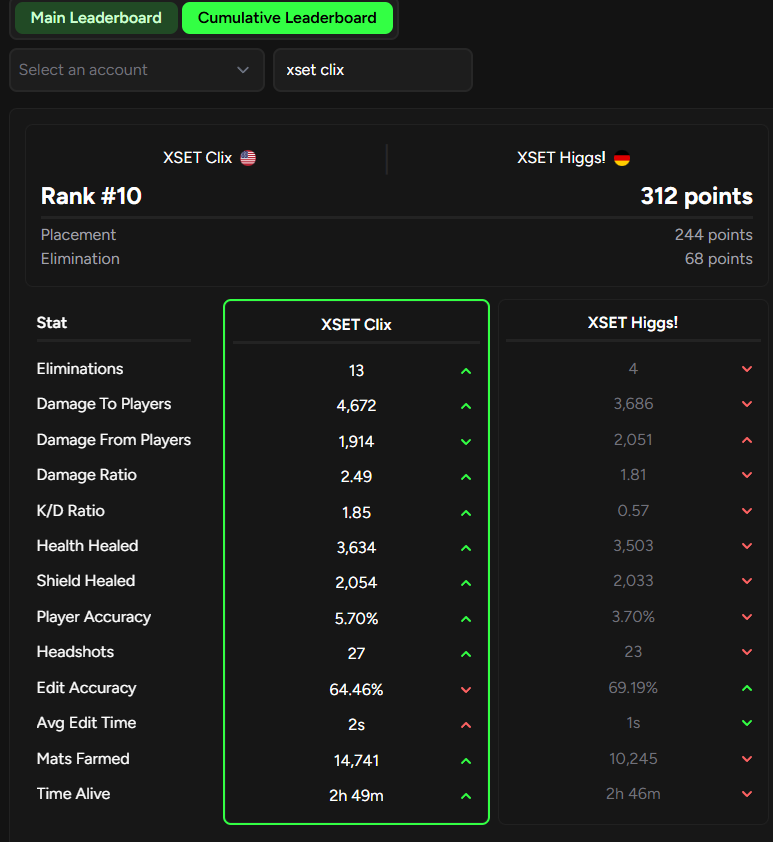Click Clix's damage value 4,672
This screenshot has width=773, height=842.
pyautogui.click(x=356, y=406)
